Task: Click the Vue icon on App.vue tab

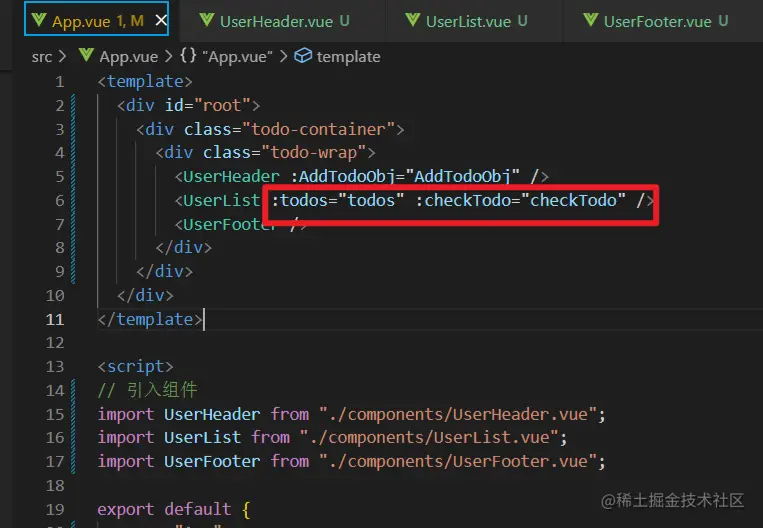Action: pyautogui.click(x=38, y=20)
